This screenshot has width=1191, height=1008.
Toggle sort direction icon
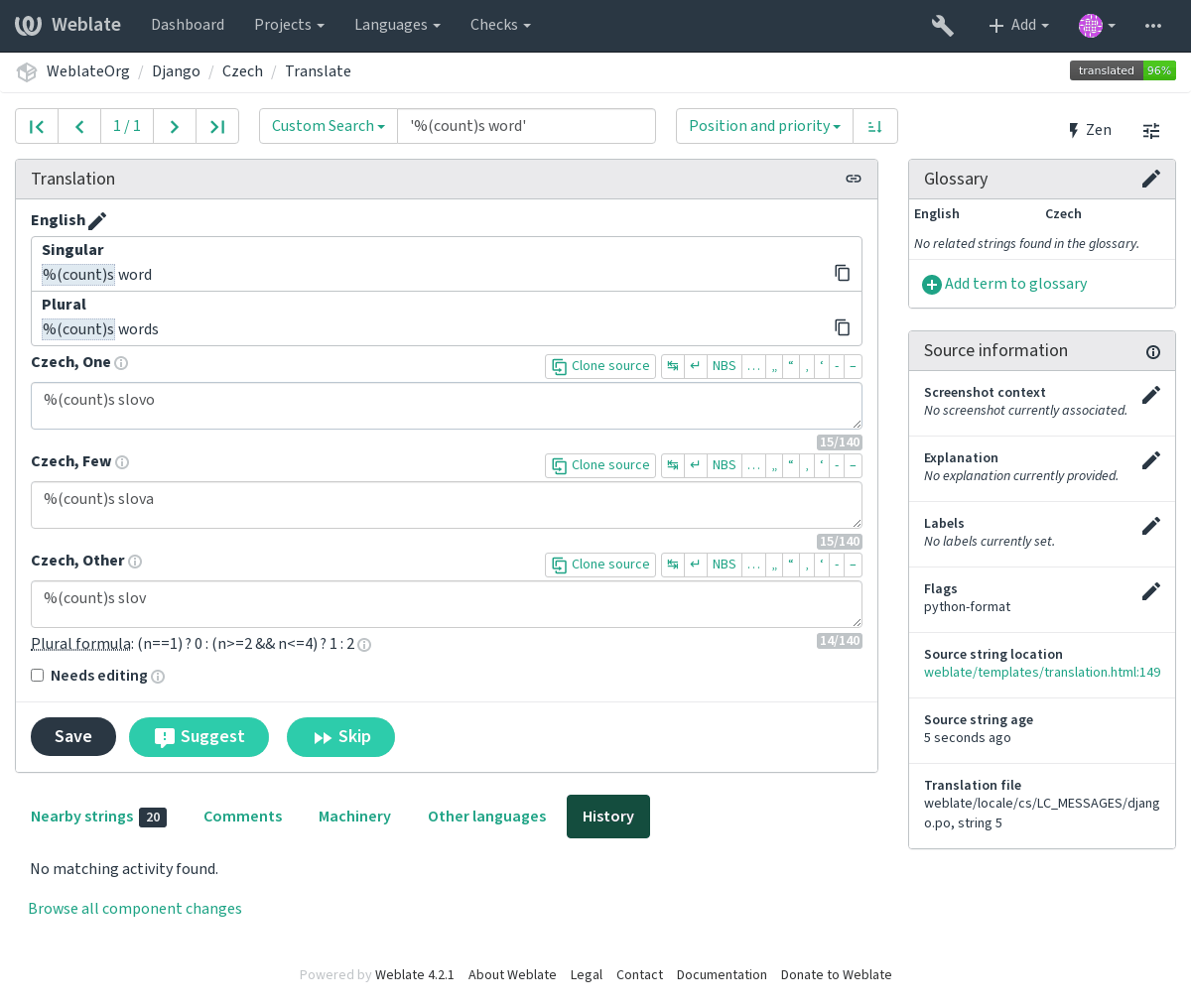[x=875, y=126]
